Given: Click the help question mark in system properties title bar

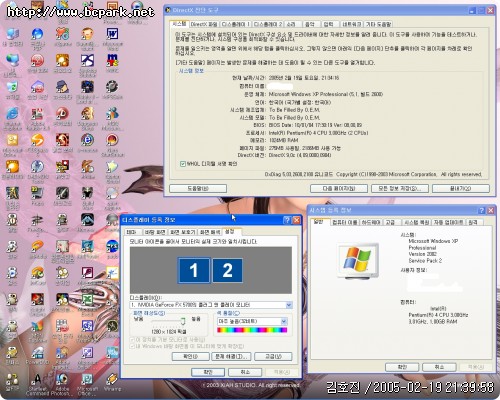Looking at the screenshot, I should [481, 210].
